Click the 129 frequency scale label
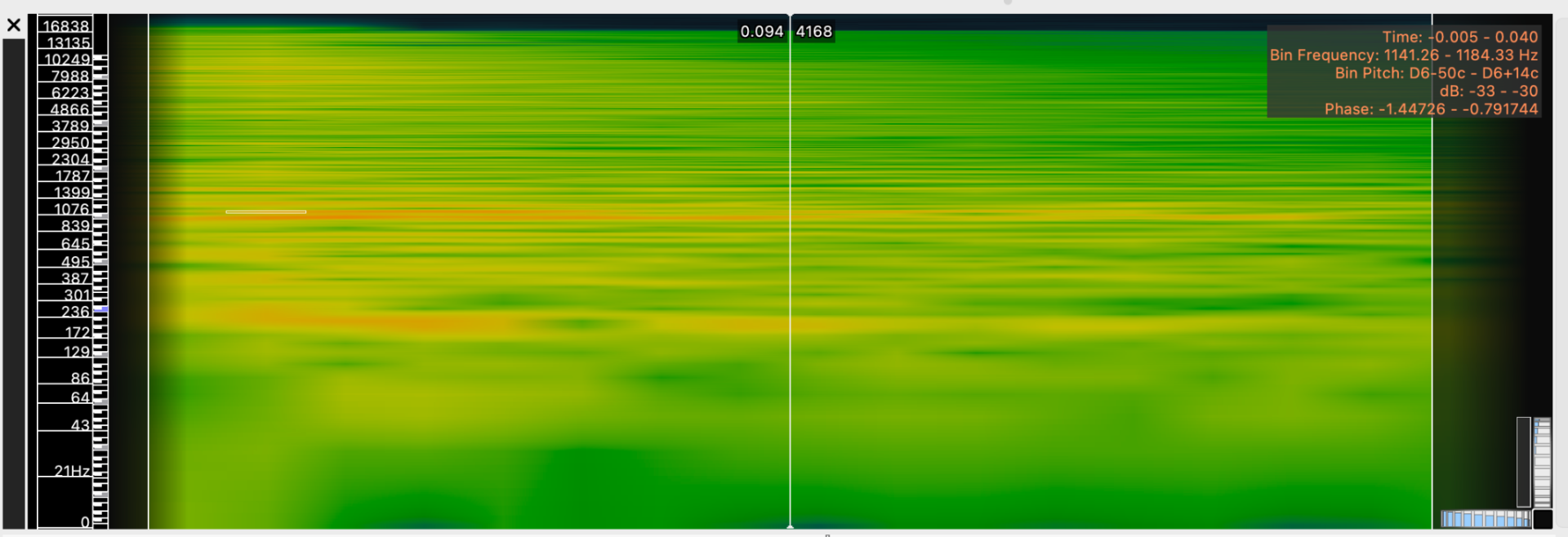 coord(77,353)
